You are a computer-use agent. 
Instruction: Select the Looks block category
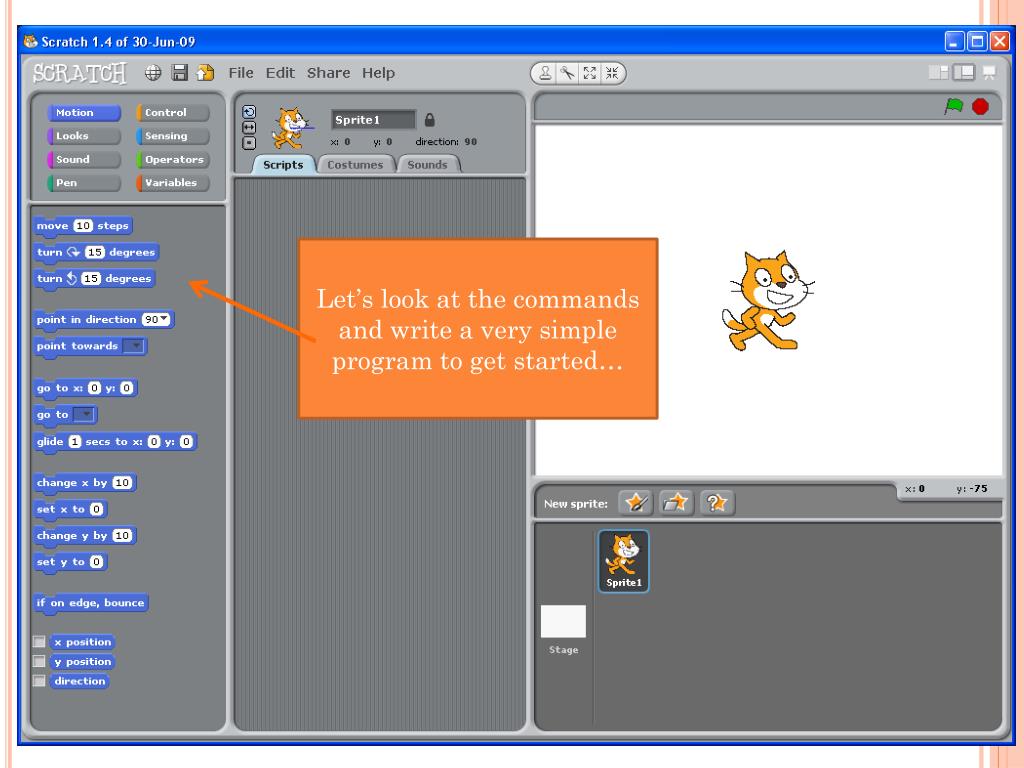(84, 136)
